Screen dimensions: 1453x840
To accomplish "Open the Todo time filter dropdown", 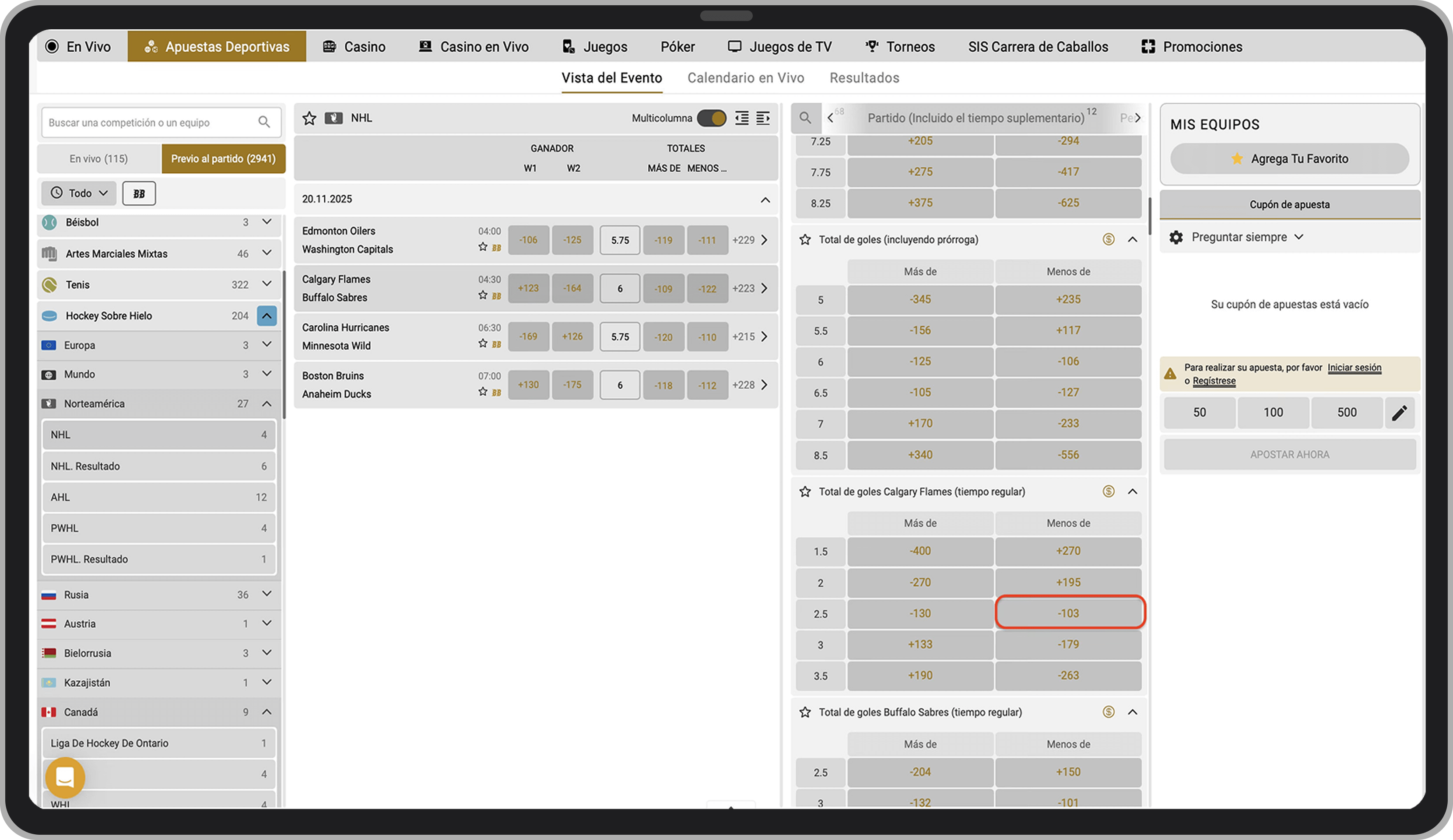I will 79,193.
